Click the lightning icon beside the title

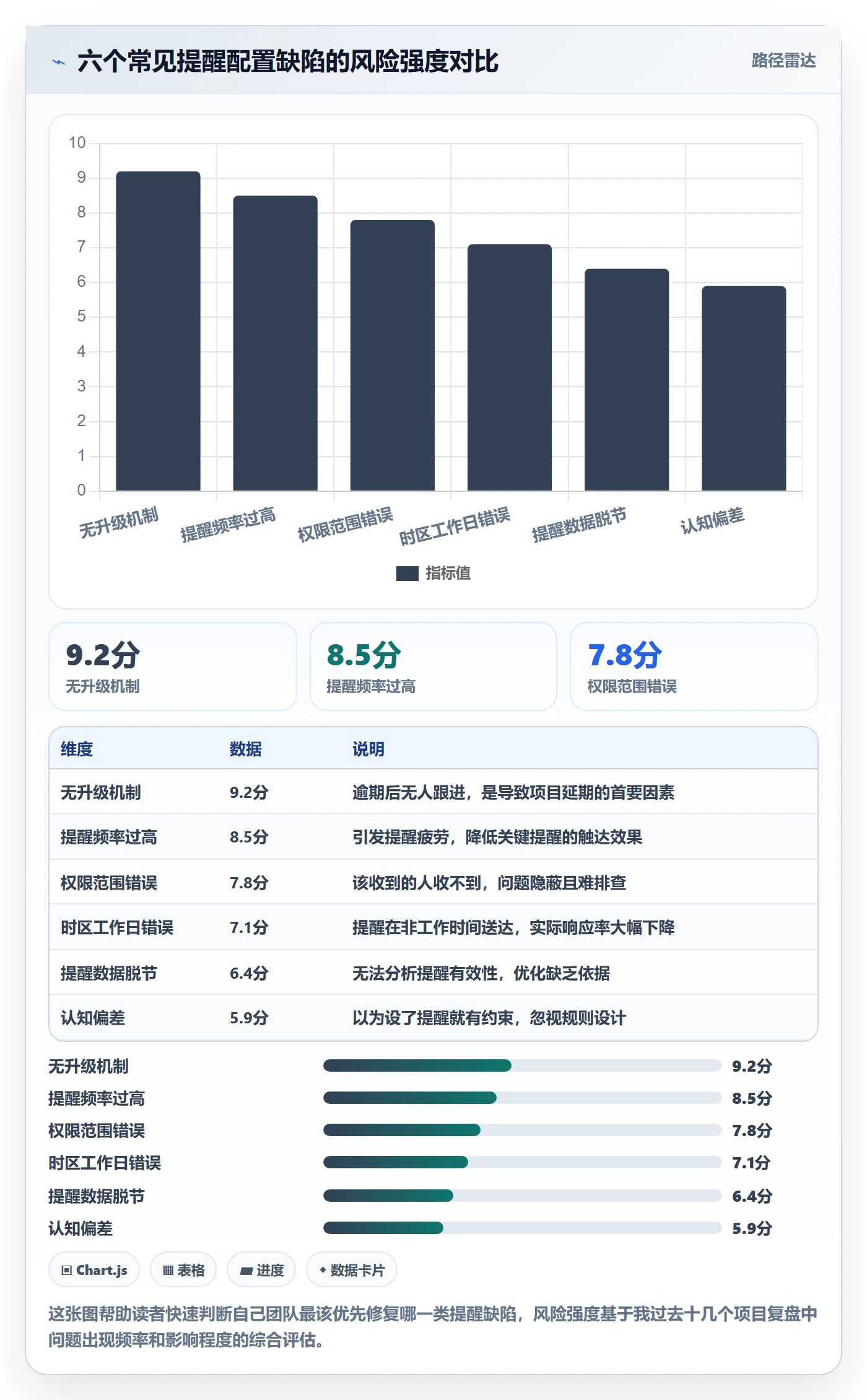[x=59, y=62]
